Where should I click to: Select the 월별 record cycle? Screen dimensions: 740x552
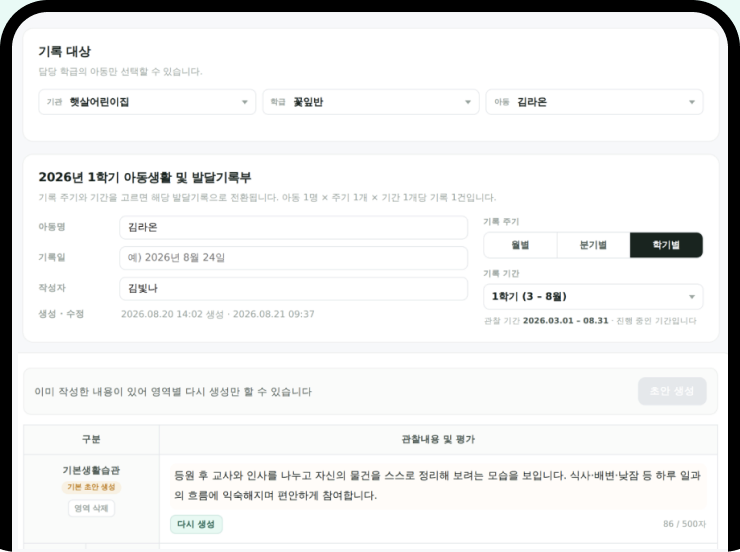point(520,245)
